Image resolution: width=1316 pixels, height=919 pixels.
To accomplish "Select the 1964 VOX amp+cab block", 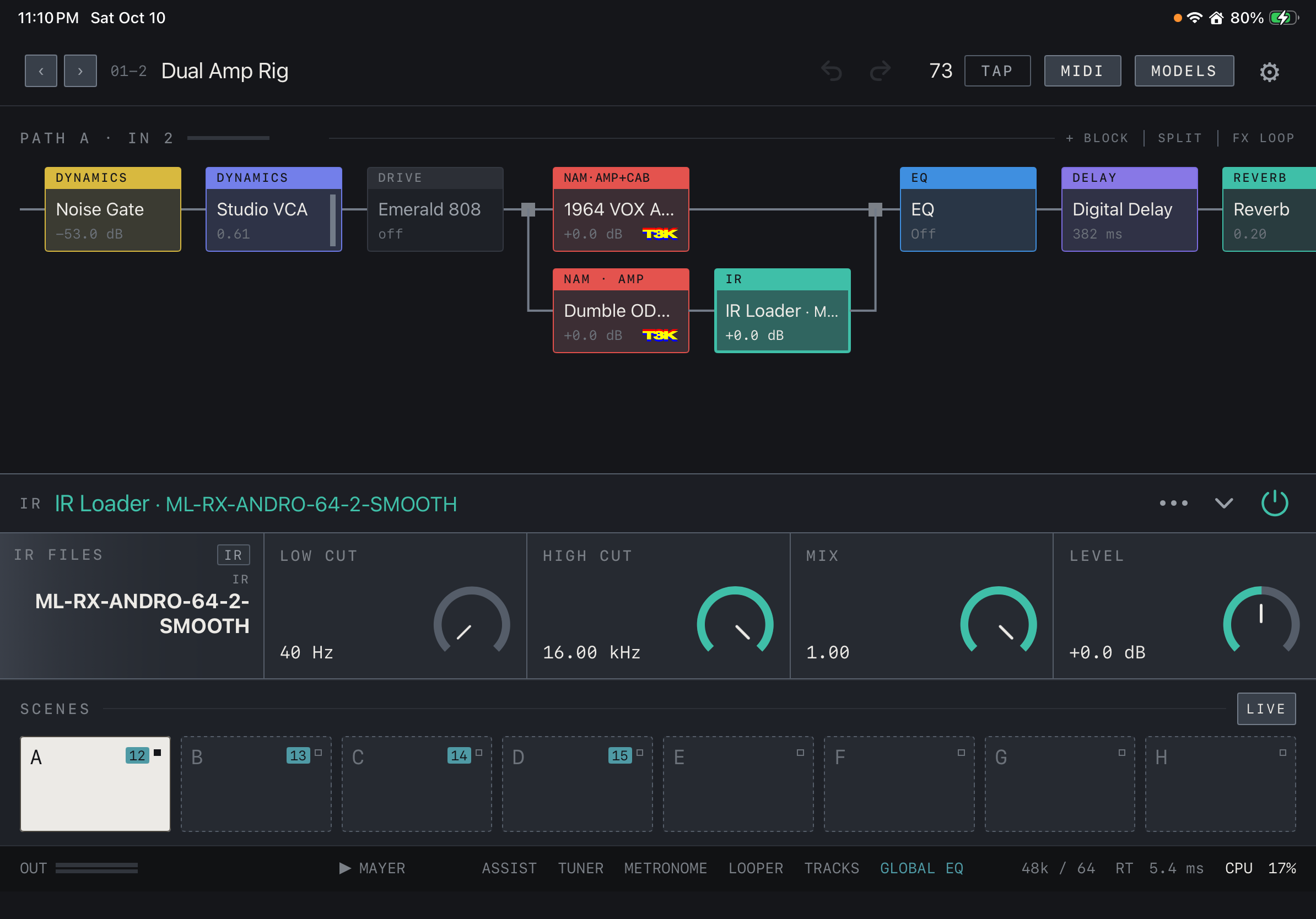I will [621, 209].
